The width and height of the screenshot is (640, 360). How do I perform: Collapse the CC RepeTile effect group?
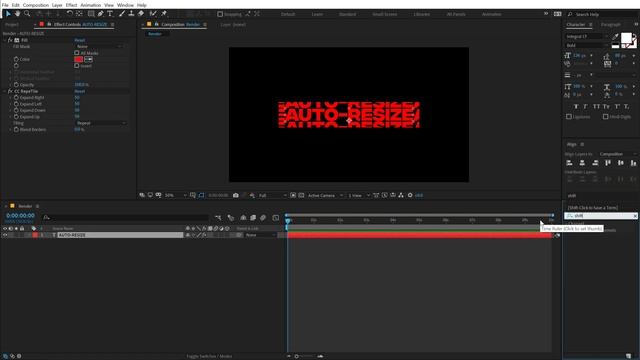tap(5, 91)
